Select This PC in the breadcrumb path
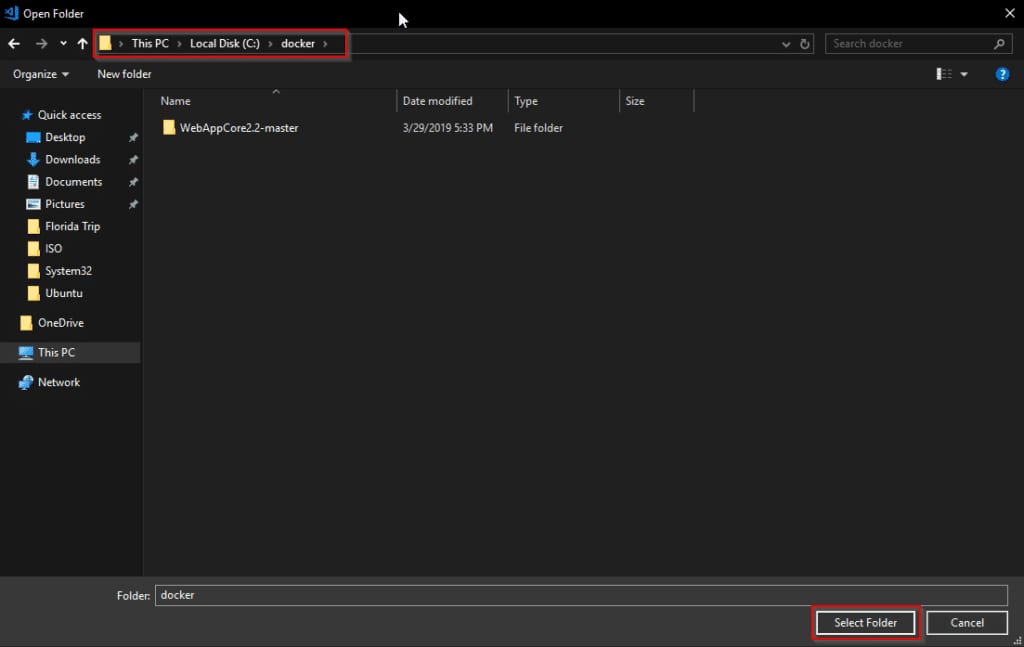Screen dimensions: 1024x647 [x=150, y=43]
